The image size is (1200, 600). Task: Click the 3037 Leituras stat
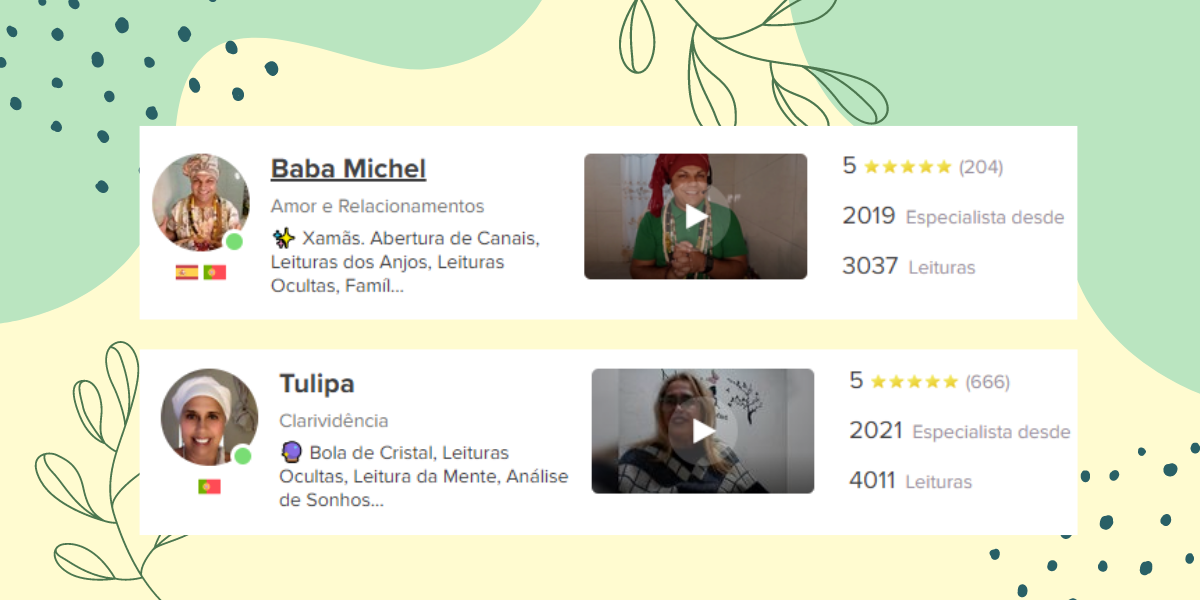[x=909, y=267]
